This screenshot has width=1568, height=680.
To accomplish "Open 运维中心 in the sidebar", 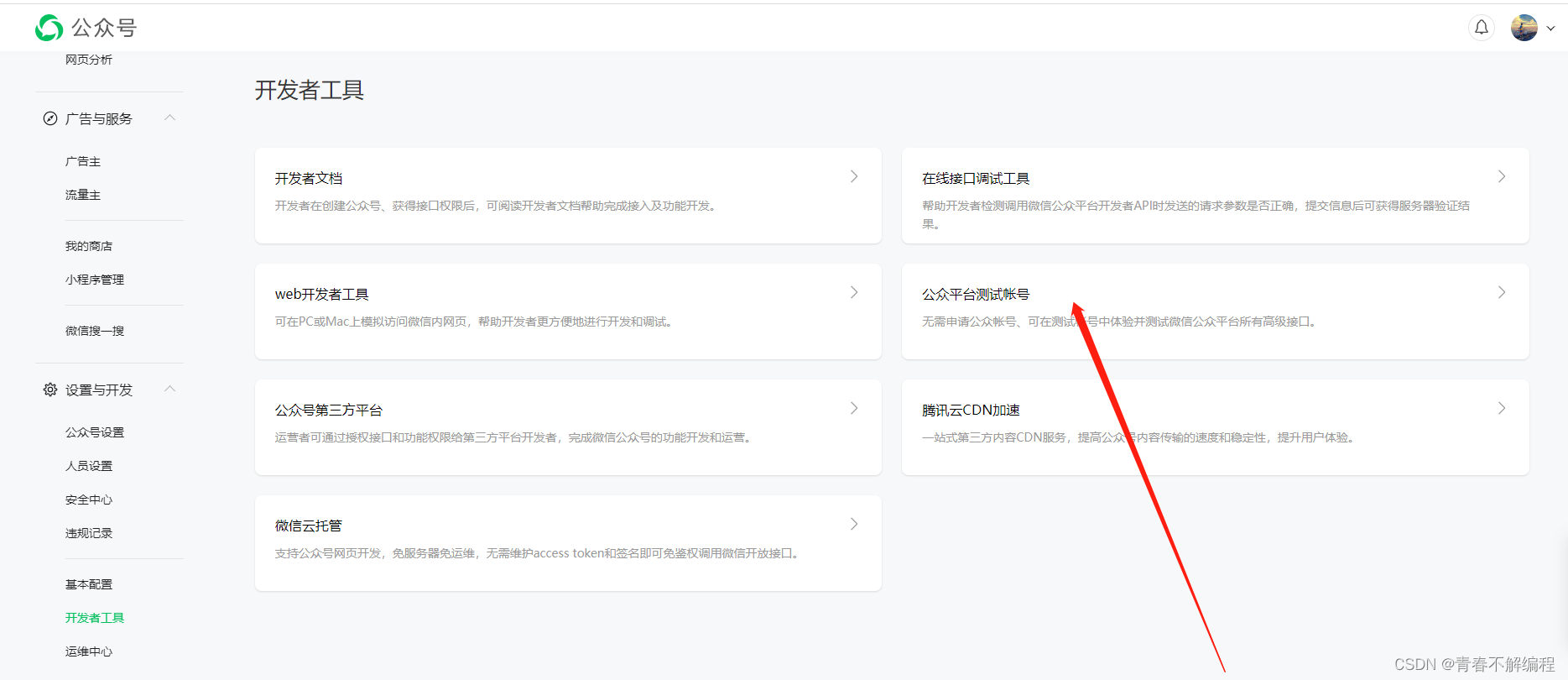I will click(89, 651).
